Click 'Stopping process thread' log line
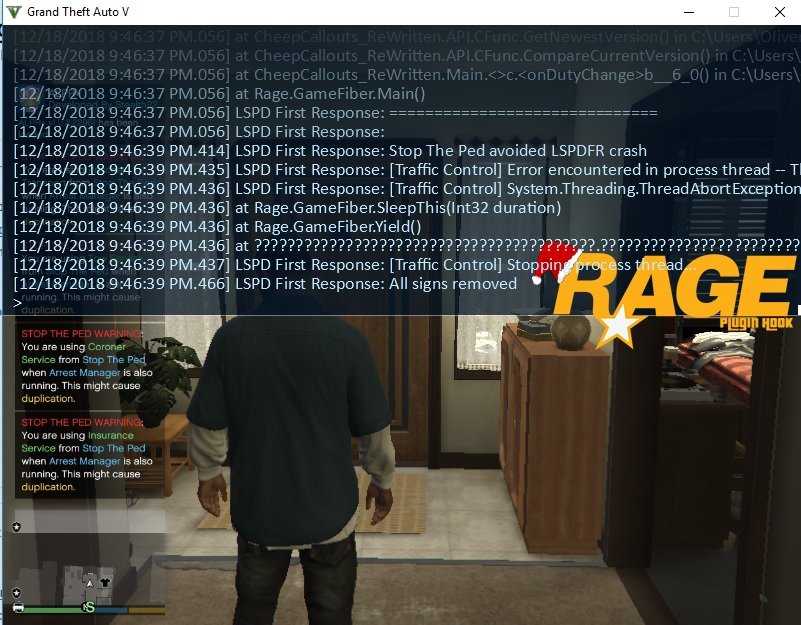Screen dimensions: 801x625 click(x=355, y=265)
